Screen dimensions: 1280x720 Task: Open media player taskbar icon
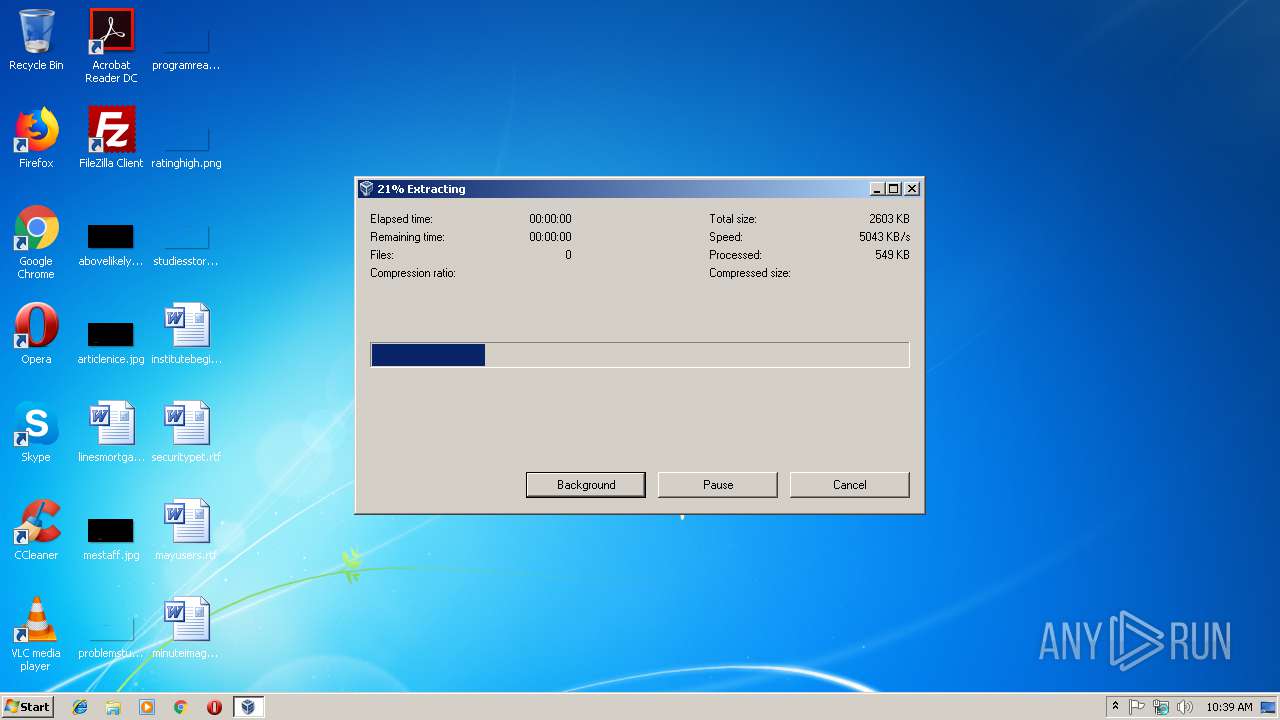coord(147,707)
